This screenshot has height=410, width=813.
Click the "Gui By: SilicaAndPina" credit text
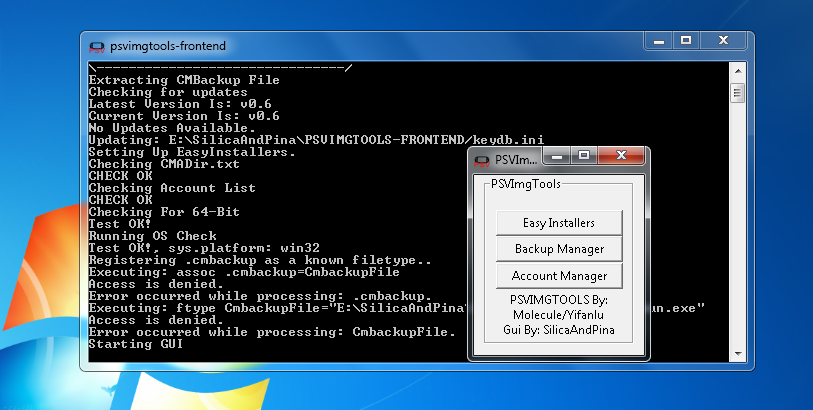pos(559,329)
